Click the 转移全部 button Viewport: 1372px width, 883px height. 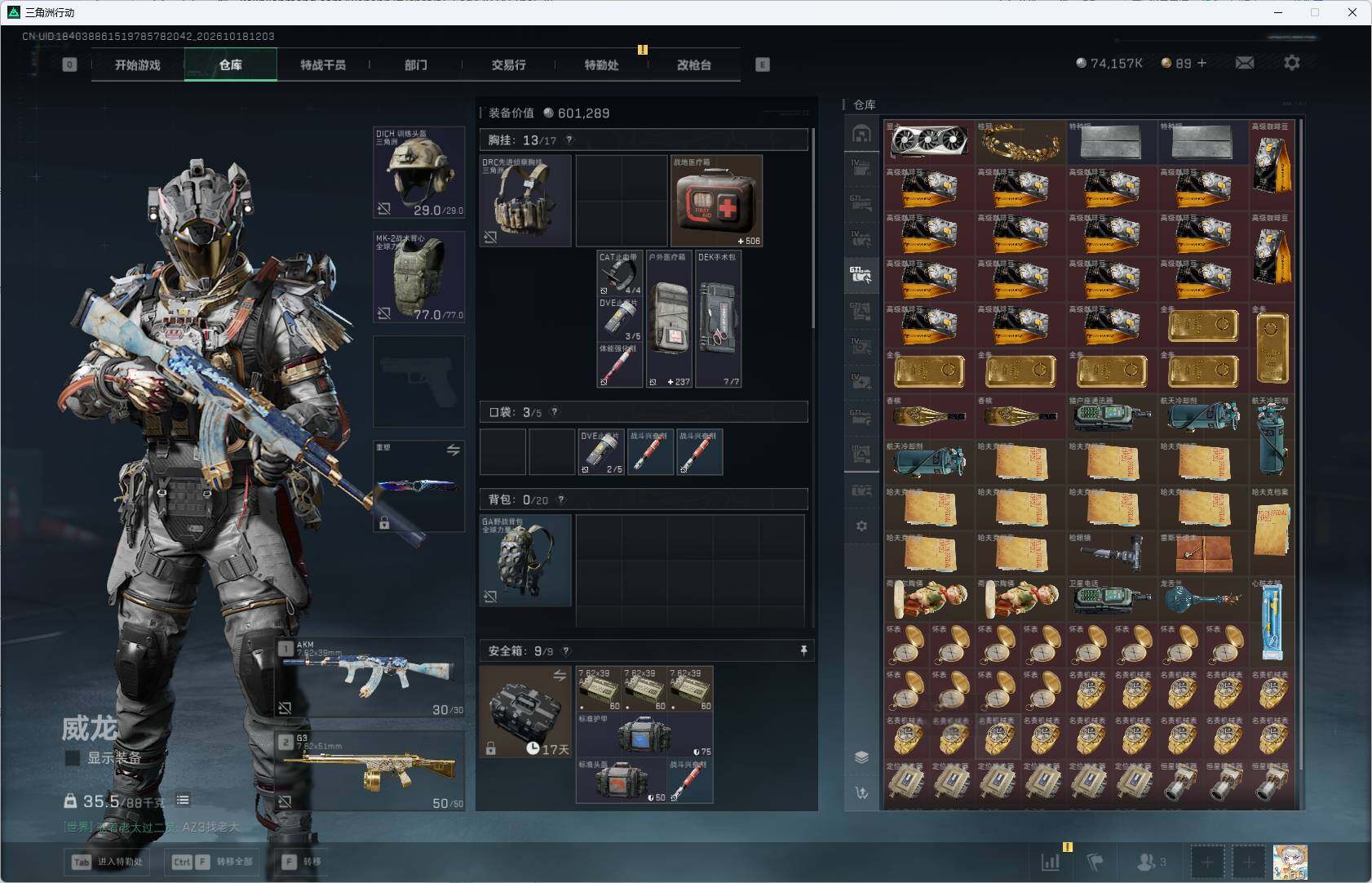click(x=214, y=861)
